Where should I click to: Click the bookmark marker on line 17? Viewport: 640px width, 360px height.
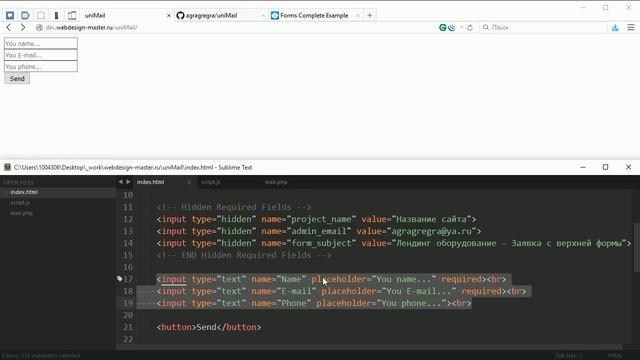coord(120,279)
